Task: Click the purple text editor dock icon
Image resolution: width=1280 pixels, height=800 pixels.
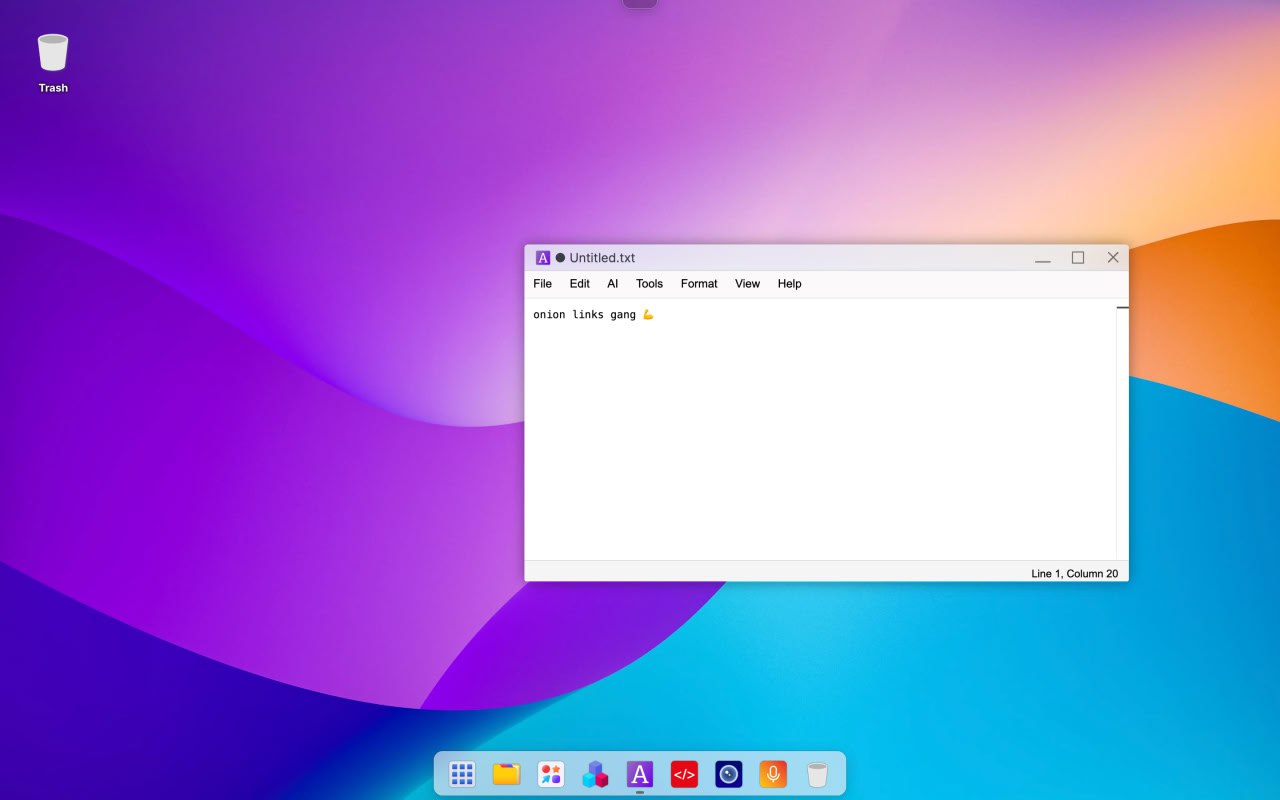Action: (640, 774)
